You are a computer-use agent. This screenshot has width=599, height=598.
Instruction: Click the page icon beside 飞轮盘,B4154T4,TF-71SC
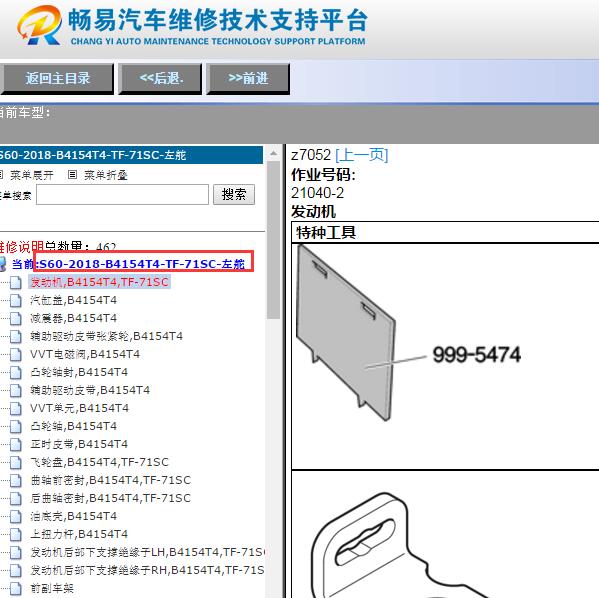16,462
